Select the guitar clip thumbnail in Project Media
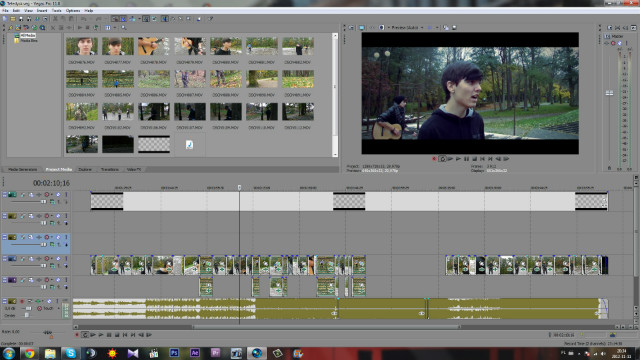Viewport: 640px width, 360px height. tap(154, 47)
